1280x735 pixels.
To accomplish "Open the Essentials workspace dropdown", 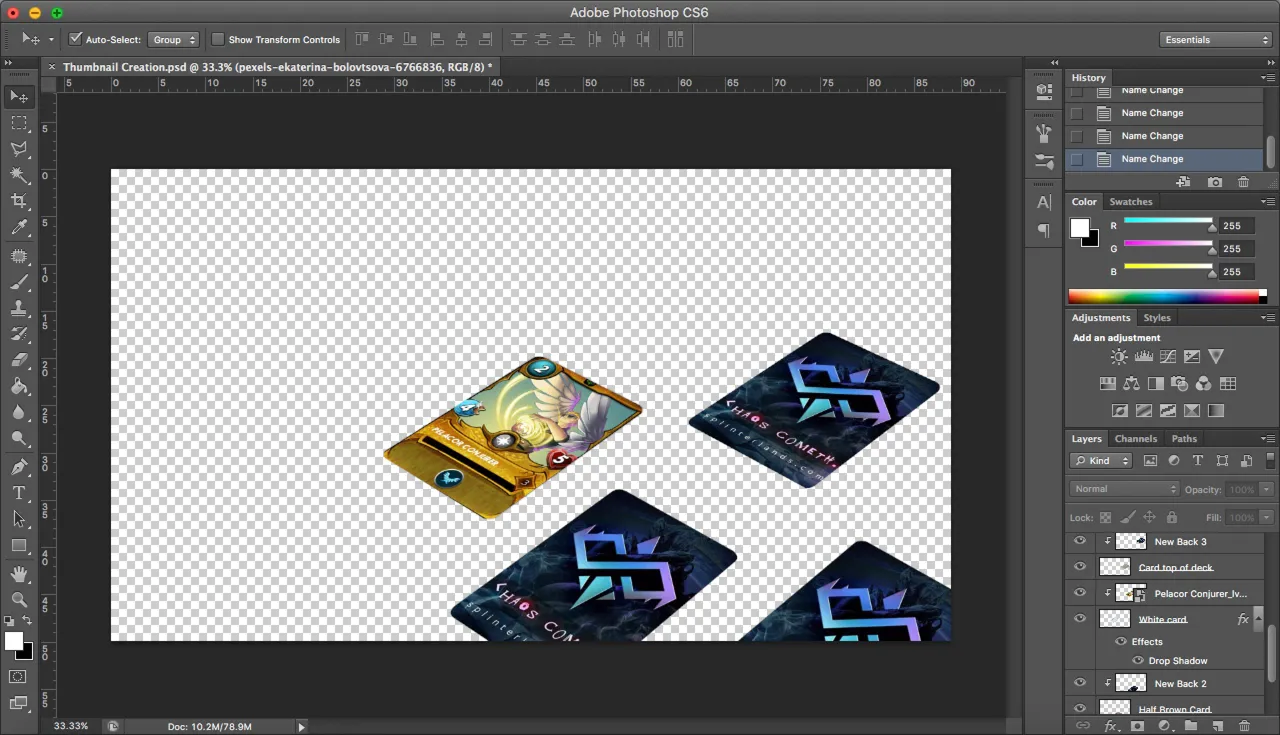I will [1217, 39].
